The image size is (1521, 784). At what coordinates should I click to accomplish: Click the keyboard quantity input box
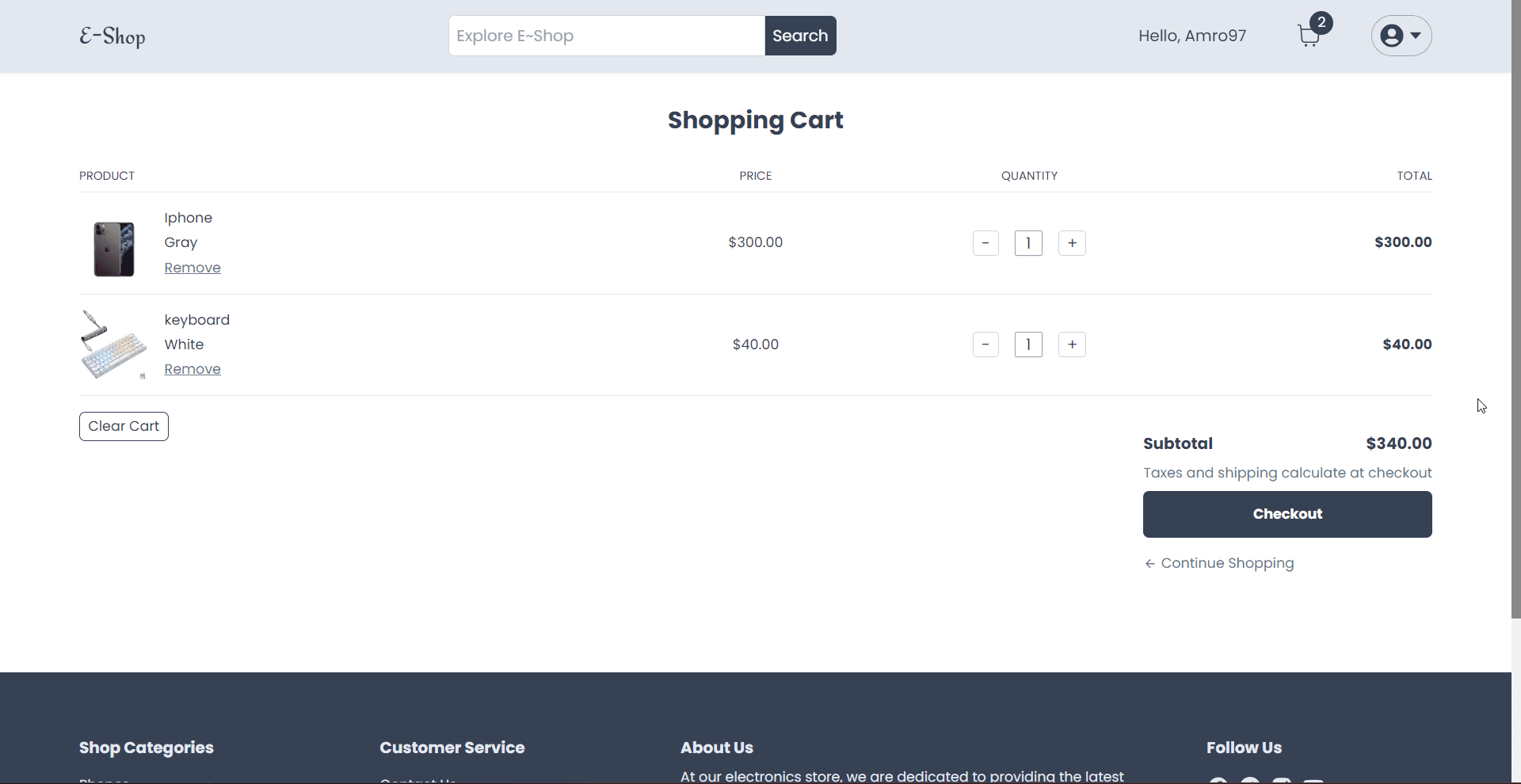click(x=1028, y=344)
